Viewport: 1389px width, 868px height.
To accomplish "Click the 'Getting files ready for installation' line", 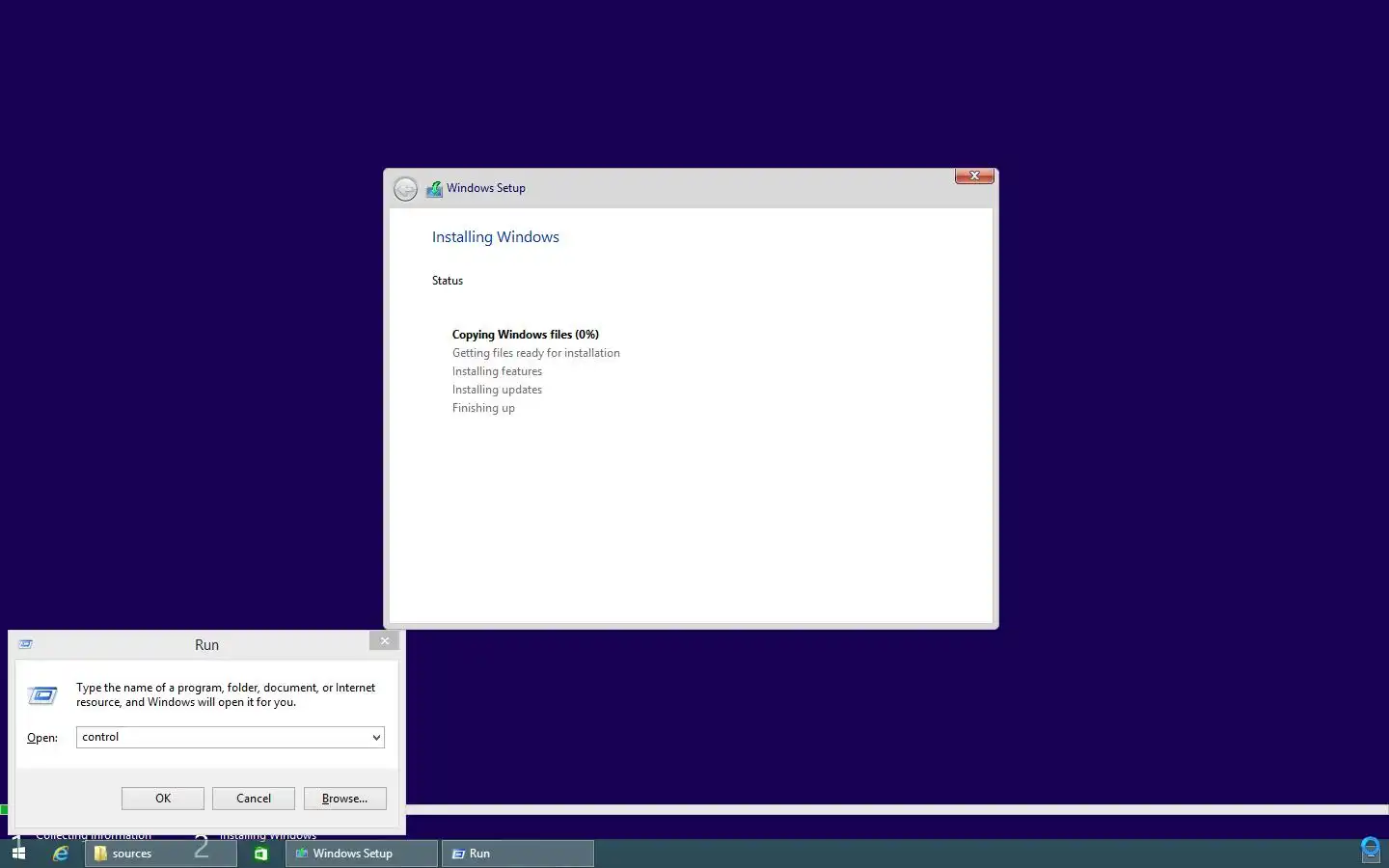I will [536, 353].
